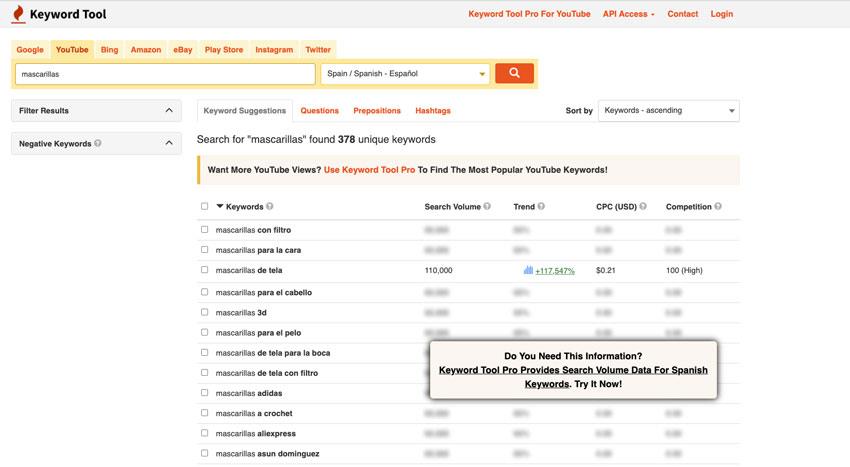Viewport: 850px width, 467px height.
Task: Click the popup Search Volume Data link
Action: [x=573, y=376]
